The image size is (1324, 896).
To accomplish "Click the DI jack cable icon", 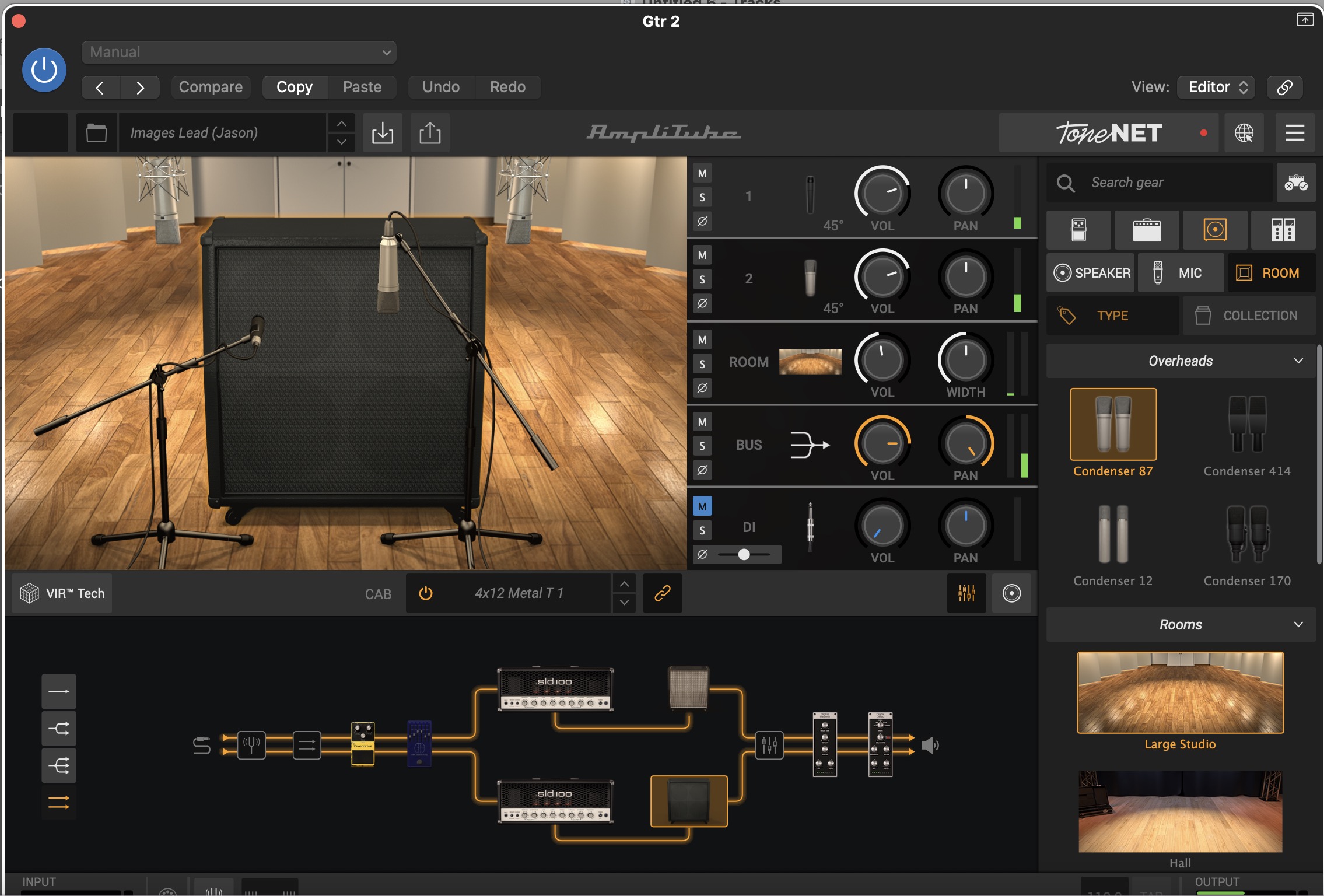I will 810,527.
